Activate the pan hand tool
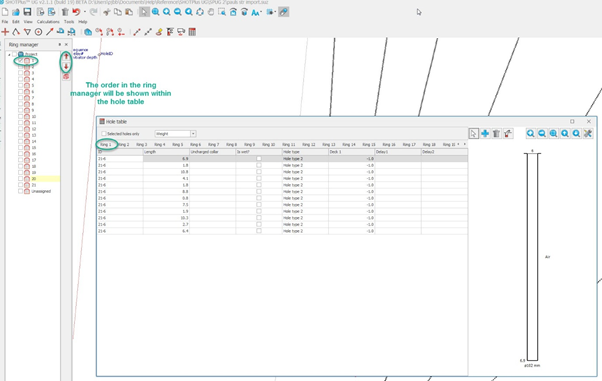 click(x=211, y=12)
